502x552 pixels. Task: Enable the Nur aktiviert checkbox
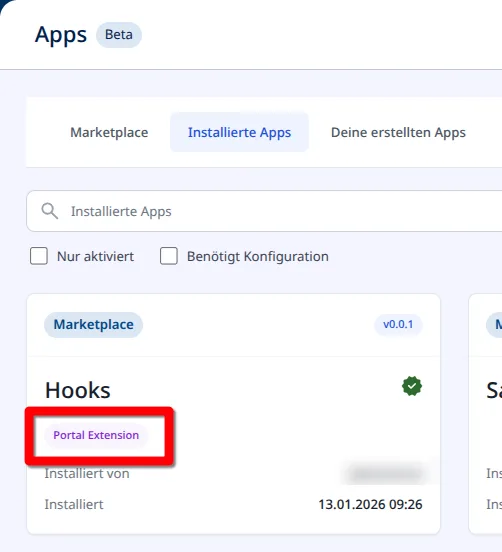[x=39, y=256]
